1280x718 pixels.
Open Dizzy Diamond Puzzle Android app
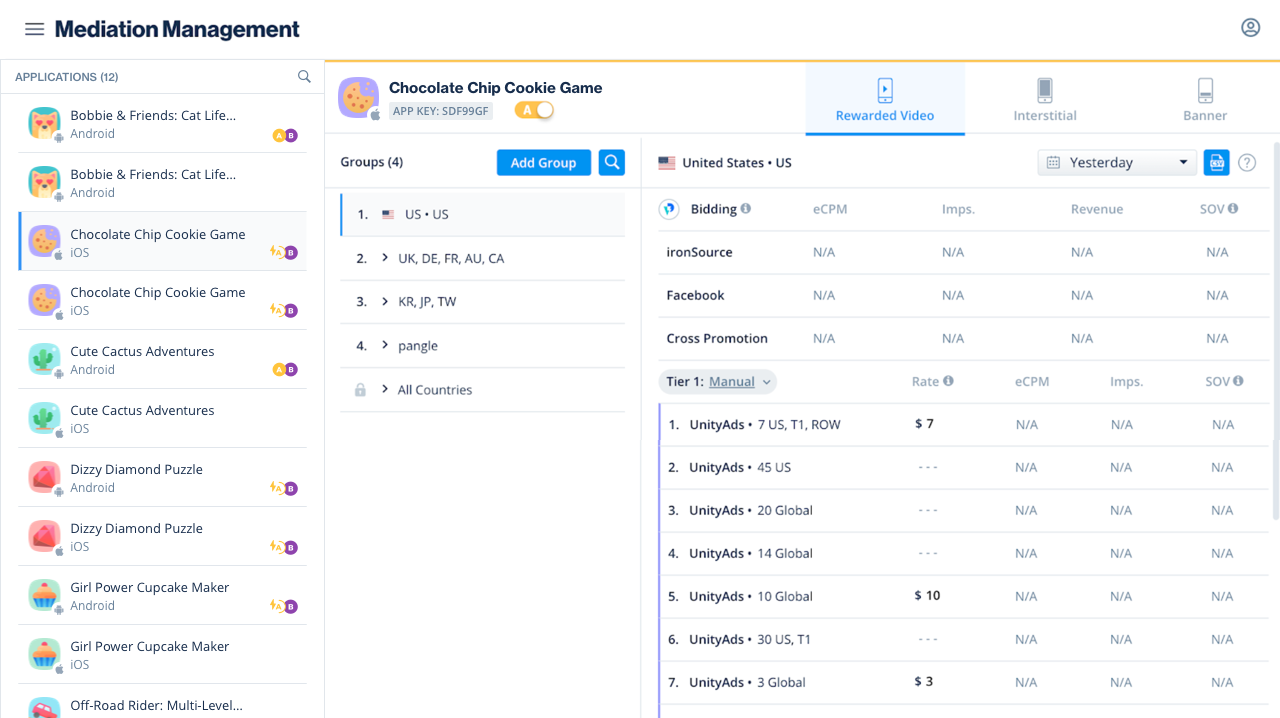pos(162,478)
